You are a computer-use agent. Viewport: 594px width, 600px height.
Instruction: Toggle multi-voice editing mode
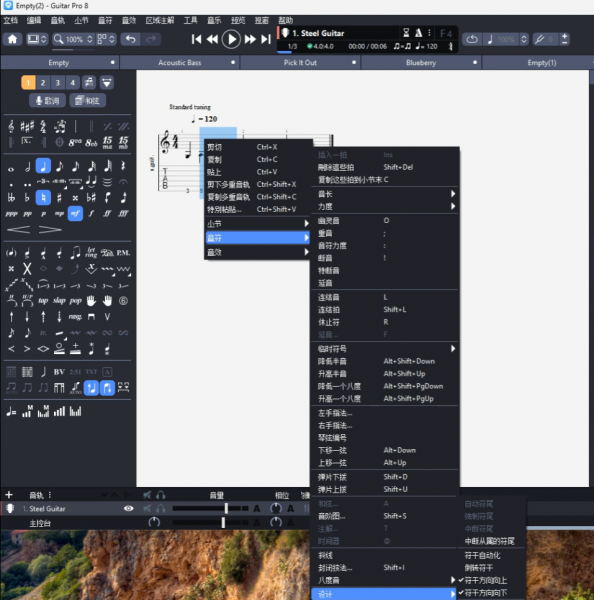click(x=89, y=82)
